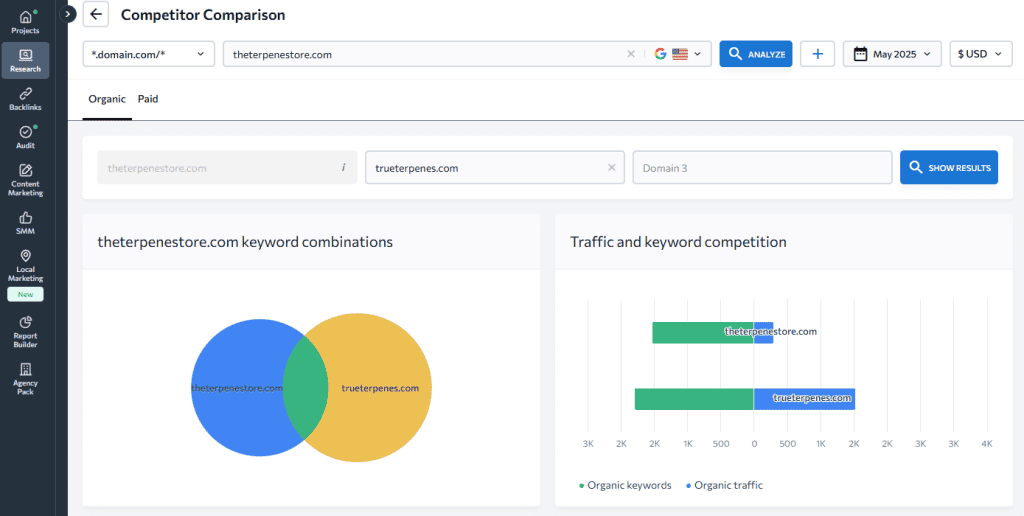Toggle Organic keywords legend item
Screen dimensions: 1024x516
(x=625, y=485)
